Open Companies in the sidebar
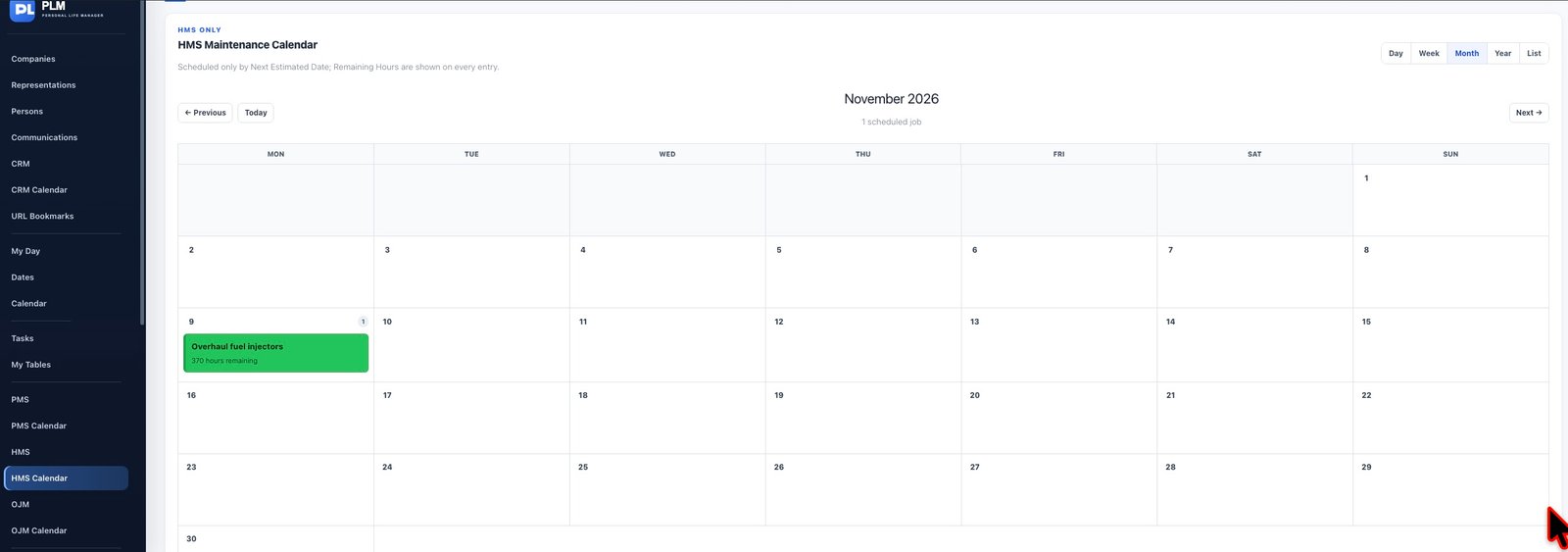 click(x=33, y=59)
